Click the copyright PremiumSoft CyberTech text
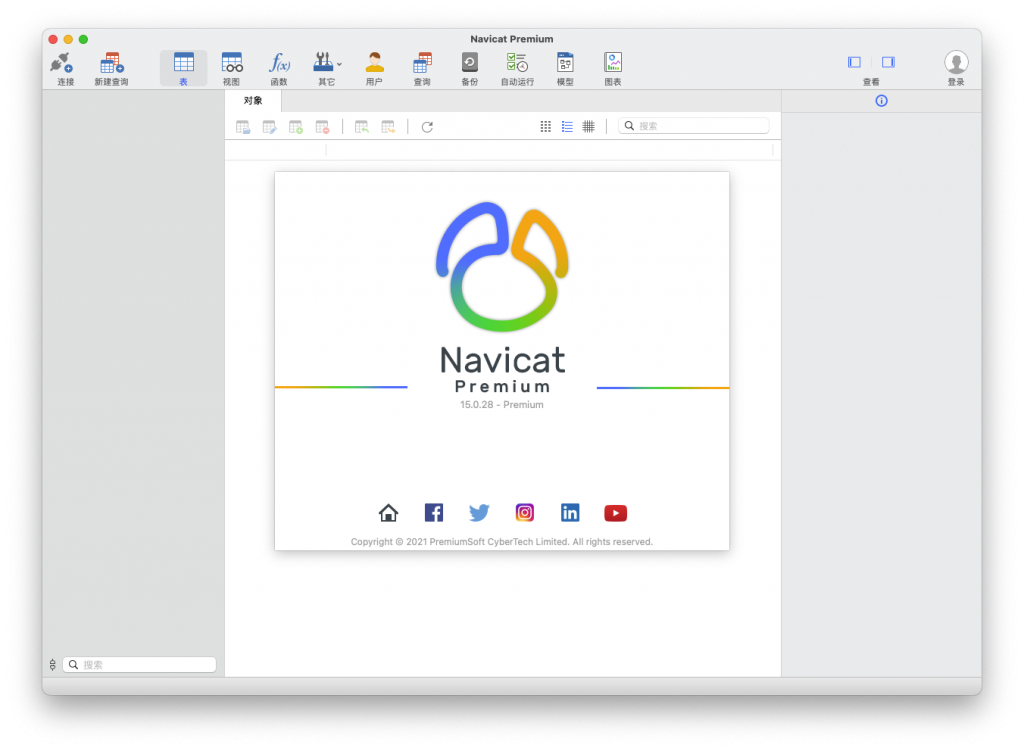Viewport: 1024px width, 751px height. [x=502, y=542]
